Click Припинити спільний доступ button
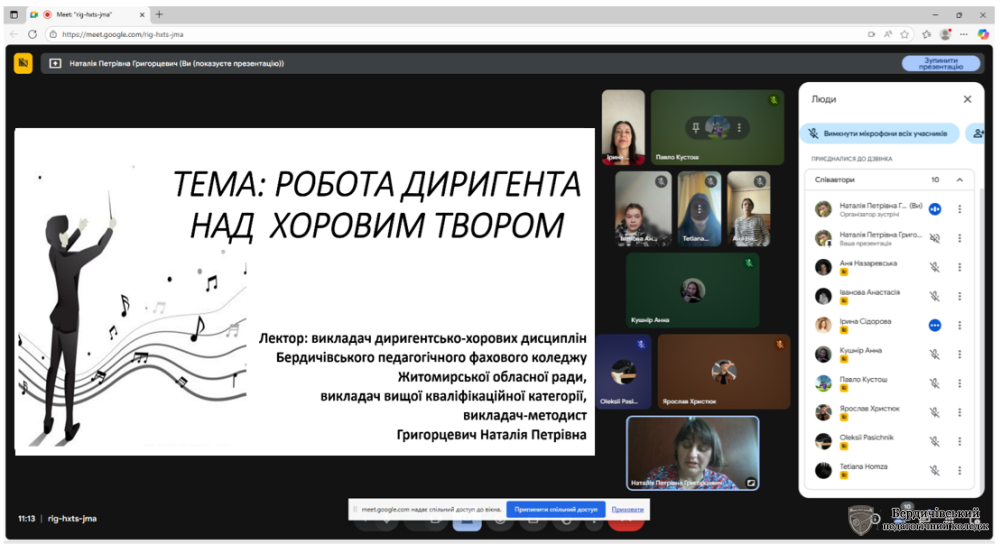The width and height of the screenshot is (1001, 544). point(555,509)
